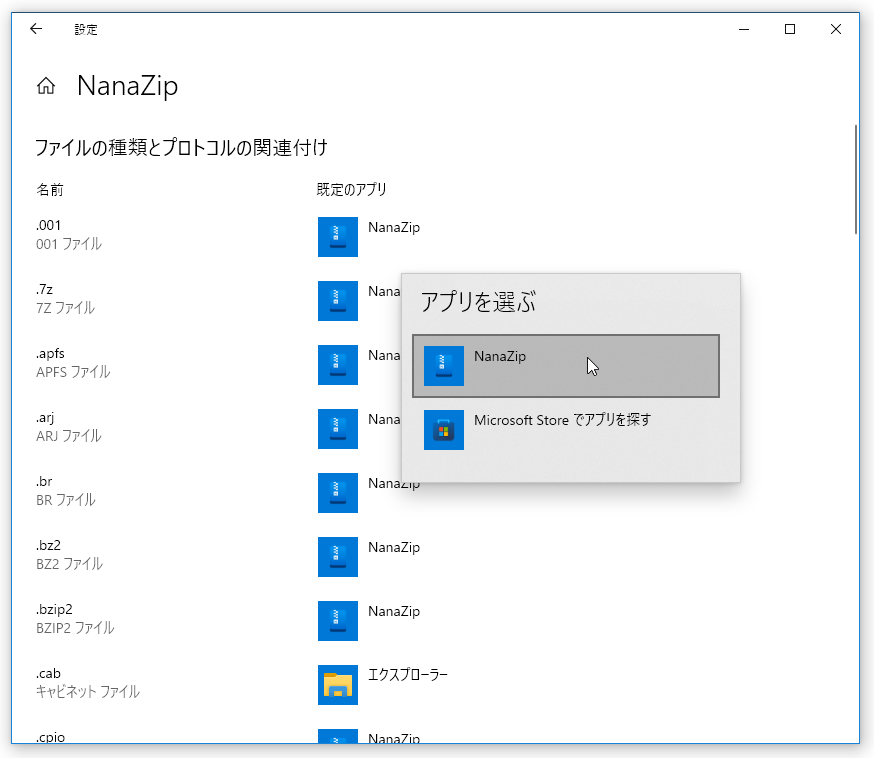
Task: Open Settings home via the house icon
Action: tap(46, 86)
